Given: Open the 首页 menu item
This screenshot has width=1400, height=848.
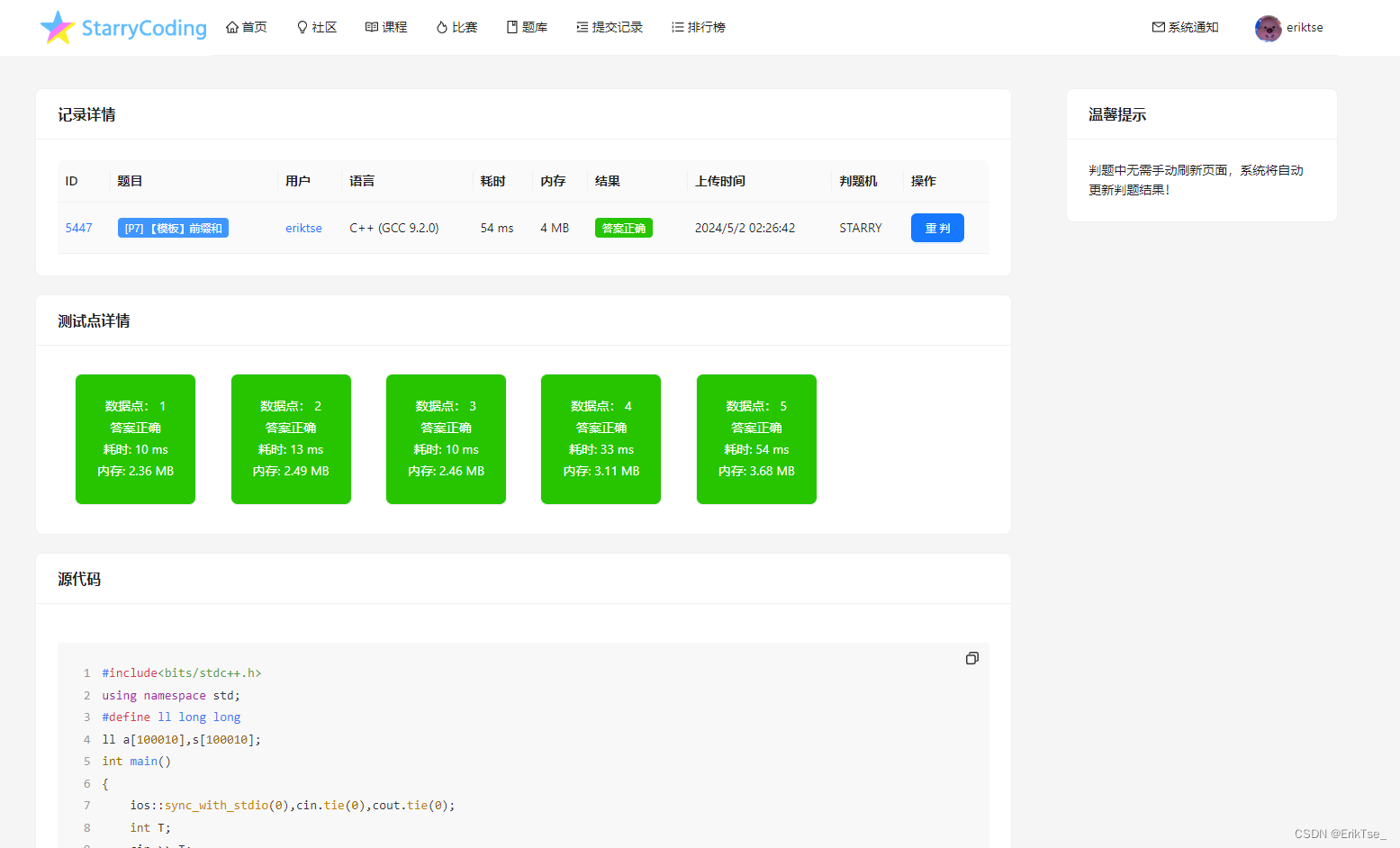Looking at the screenshot, I should click(254, 27).
